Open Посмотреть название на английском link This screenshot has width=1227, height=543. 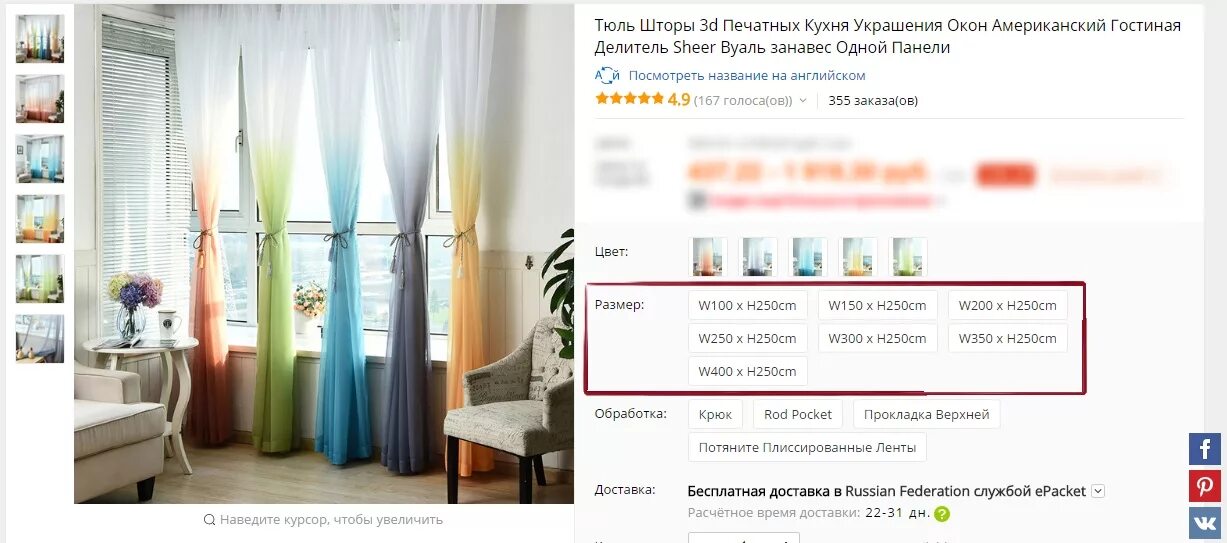pyautogui.click(x=747, y=75)
